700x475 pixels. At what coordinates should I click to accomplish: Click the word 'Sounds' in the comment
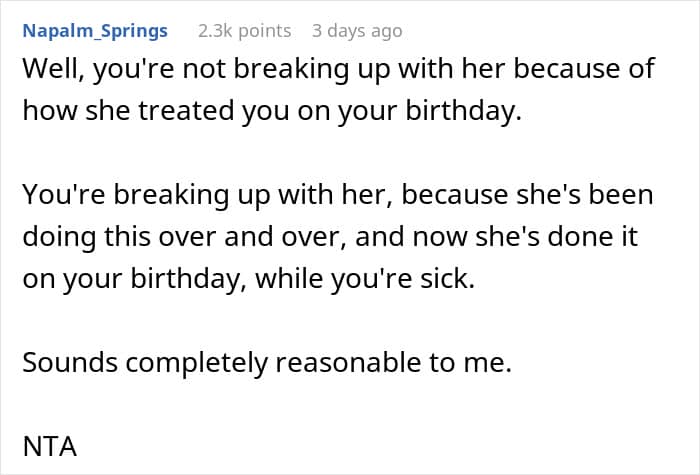70,362
